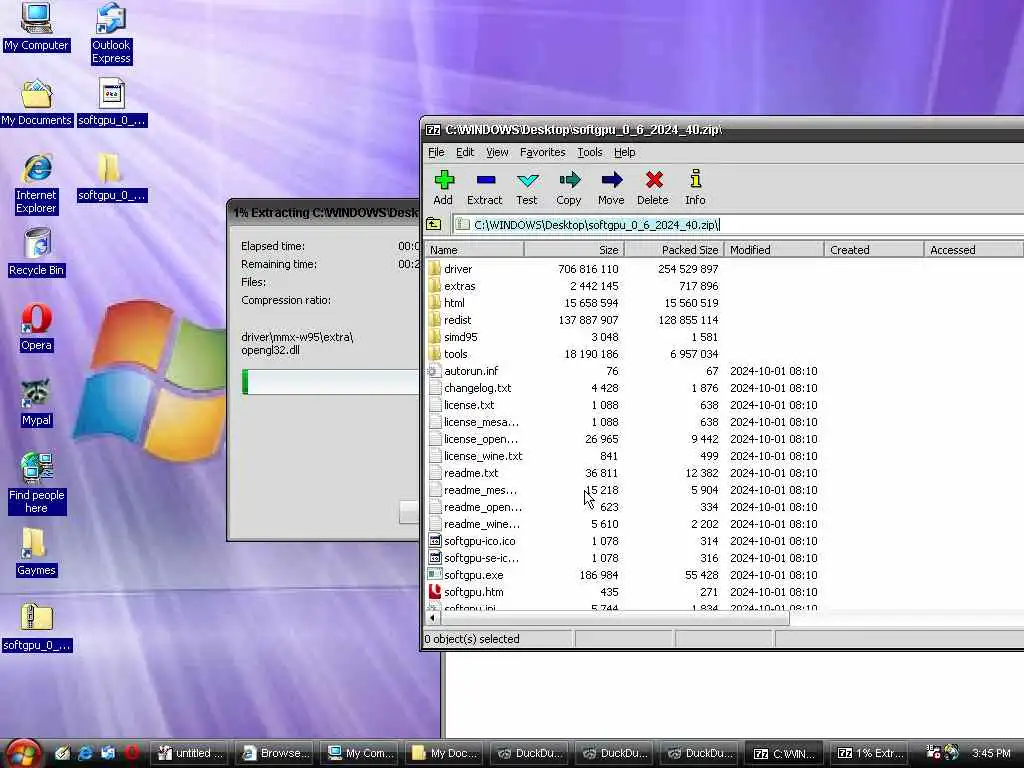Screen dimensions: 1024x768
Task: Open Find people here shortcut
Action: coord(37,483)
